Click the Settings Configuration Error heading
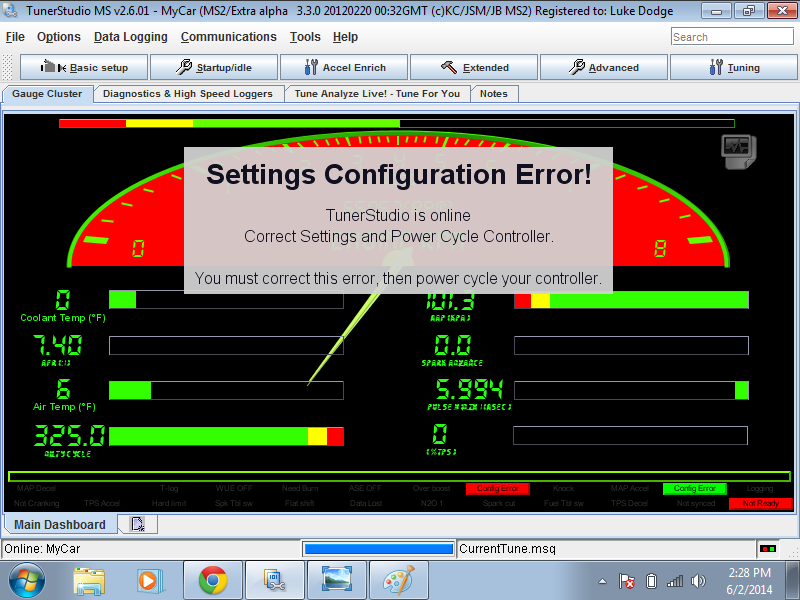The image size is (800, 600). 399,174
